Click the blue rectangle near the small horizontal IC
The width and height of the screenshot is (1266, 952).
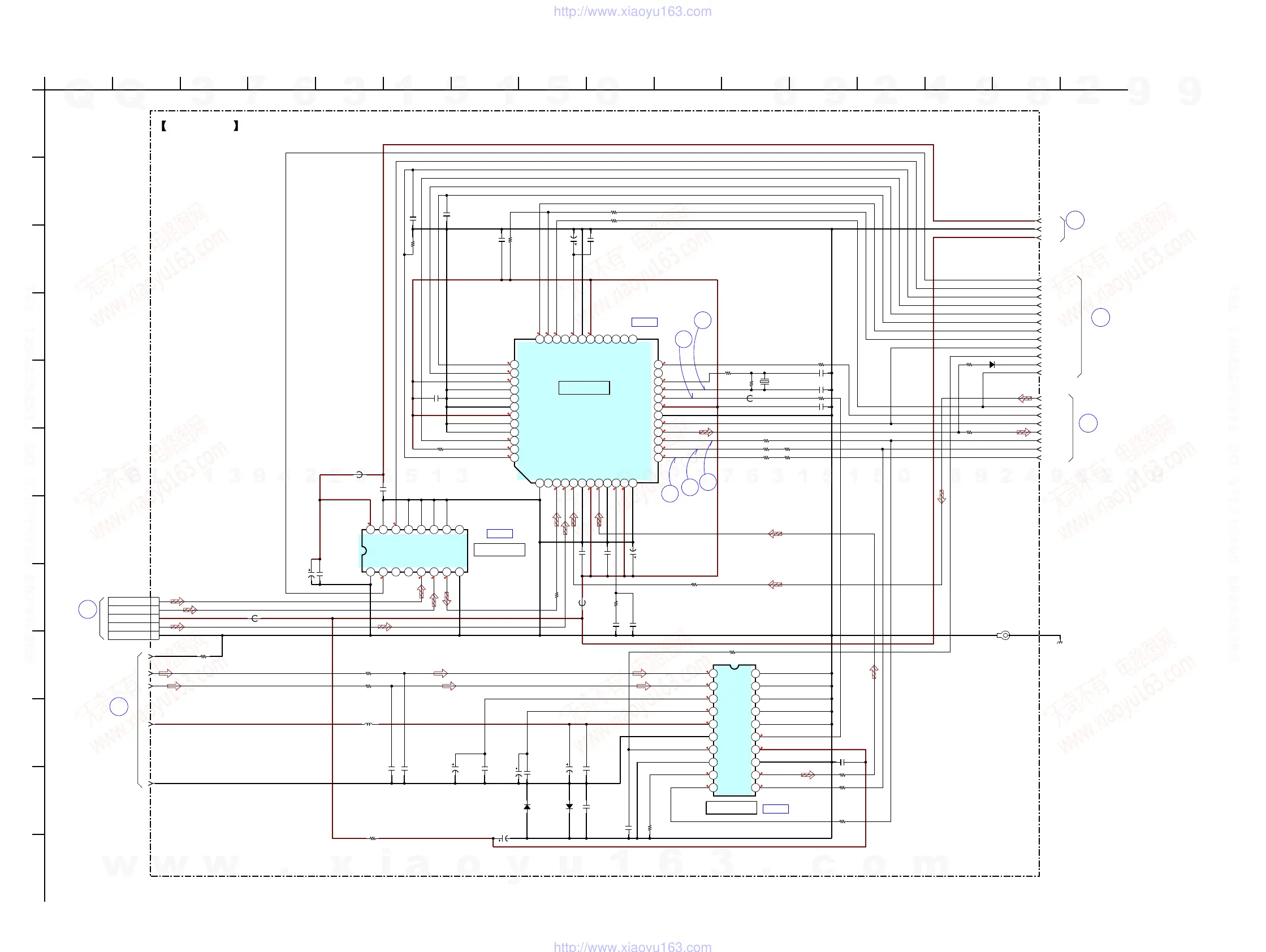point(499,533)
